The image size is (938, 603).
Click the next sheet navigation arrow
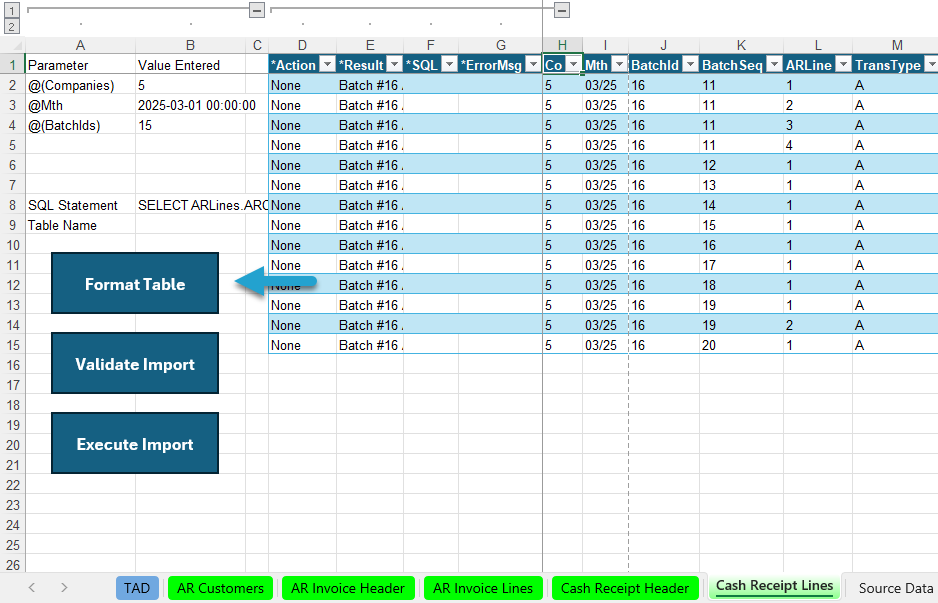point(64,588)
